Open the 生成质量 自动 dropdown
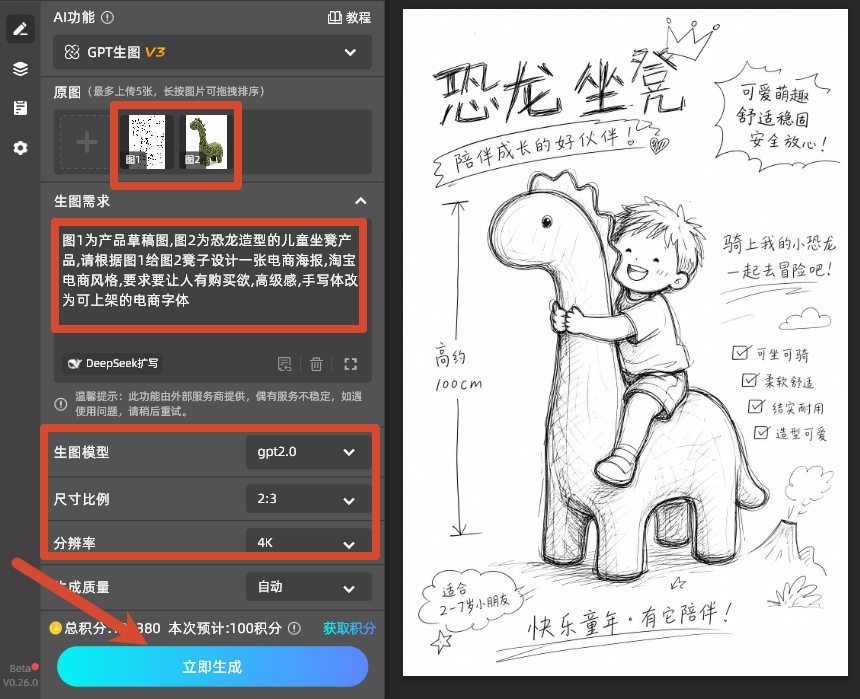This screenshot has width=860, height=699. tap(308, 587)
